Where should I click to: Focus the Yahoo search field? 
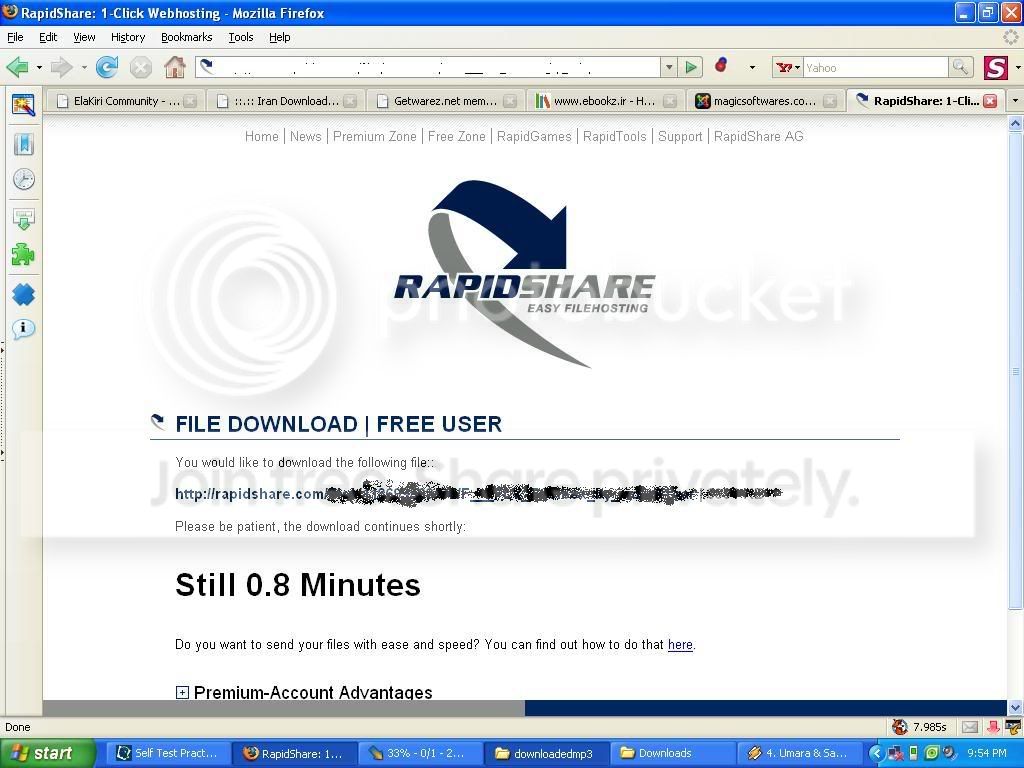pyautogui.click(x=875, y=67)
